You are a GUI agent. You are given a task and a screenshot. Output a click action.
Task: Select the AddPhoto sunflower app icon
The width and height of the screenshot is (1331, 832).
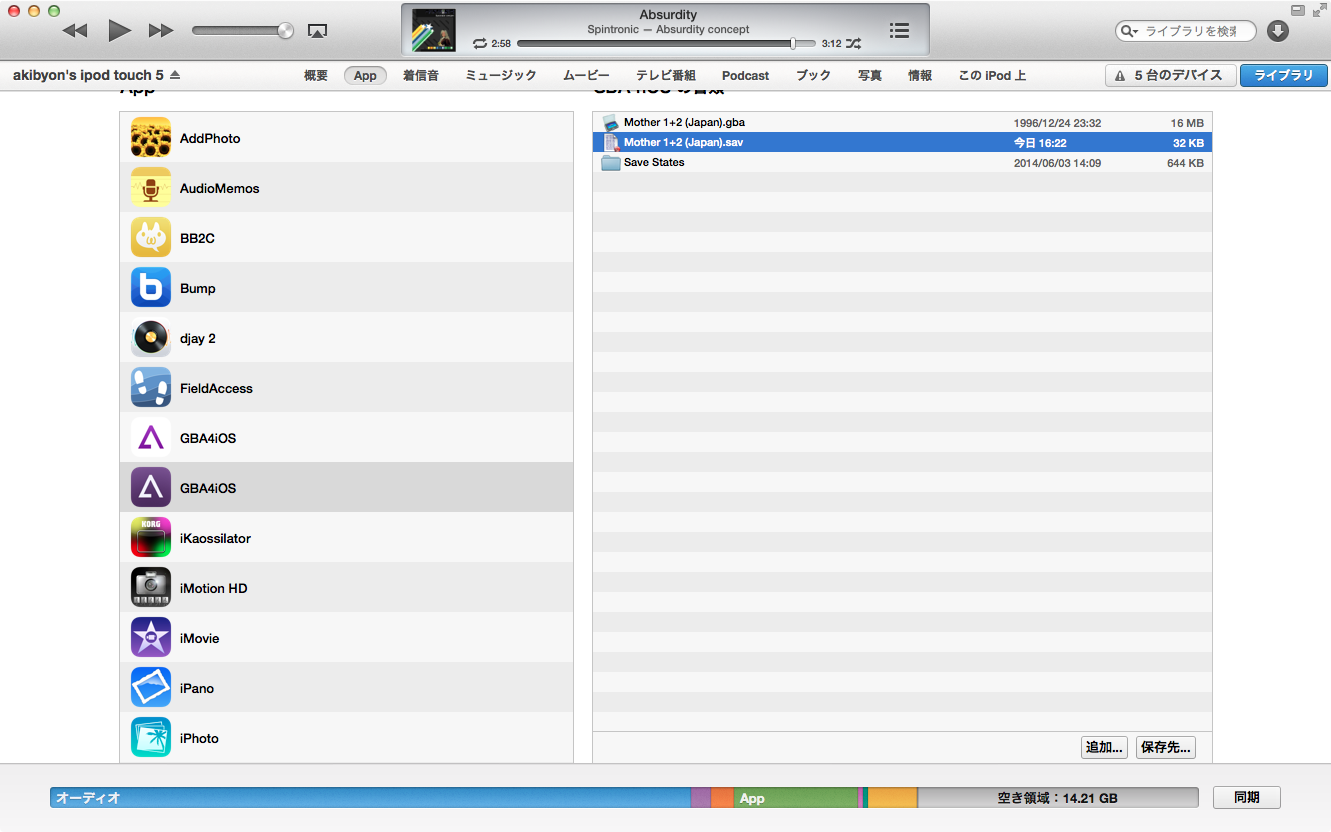(x=151, y=138)
